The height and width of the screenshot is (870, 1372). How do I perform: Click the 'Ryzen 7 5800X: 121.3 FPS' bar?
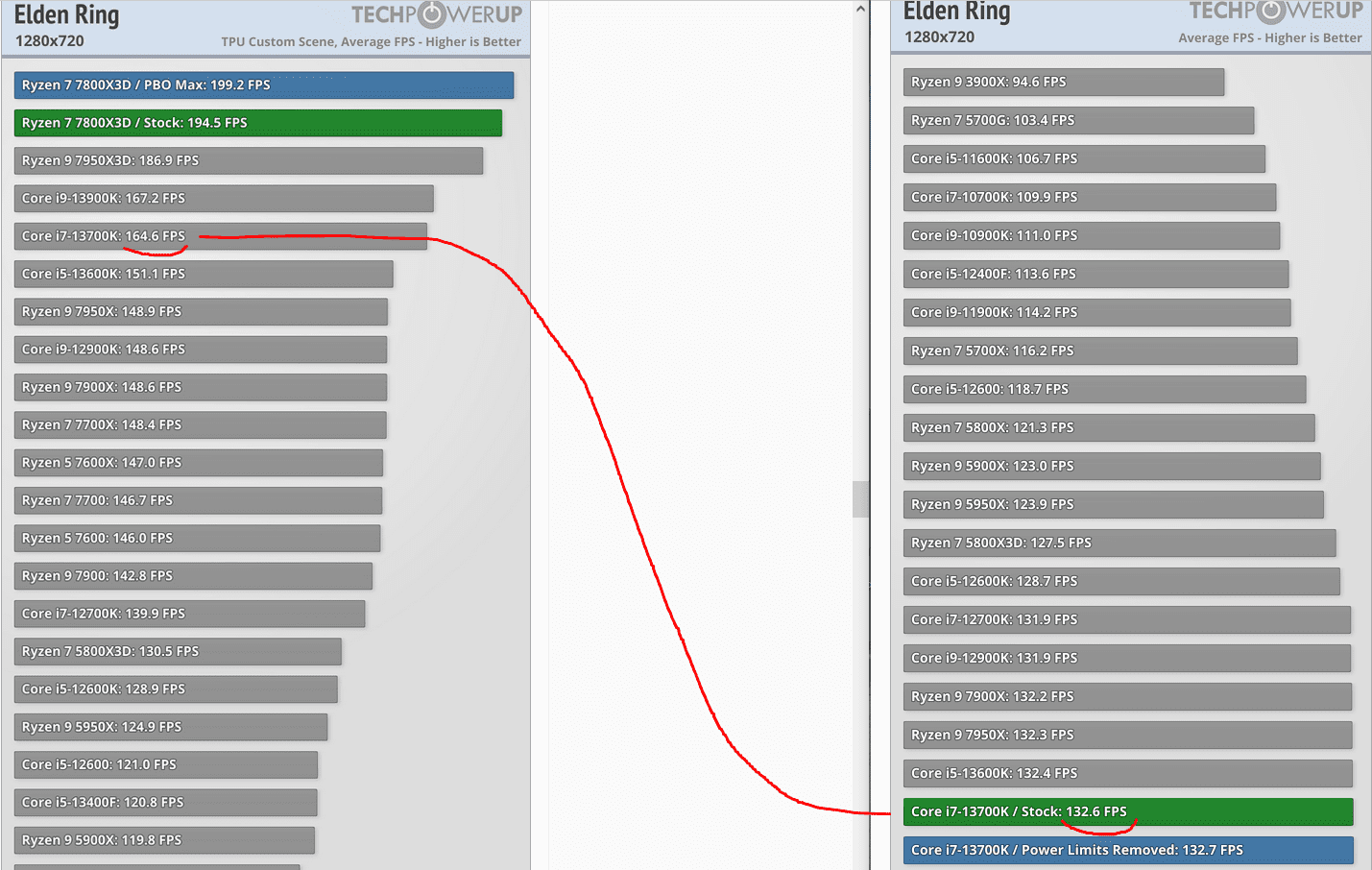click(x=1109, y=427)
